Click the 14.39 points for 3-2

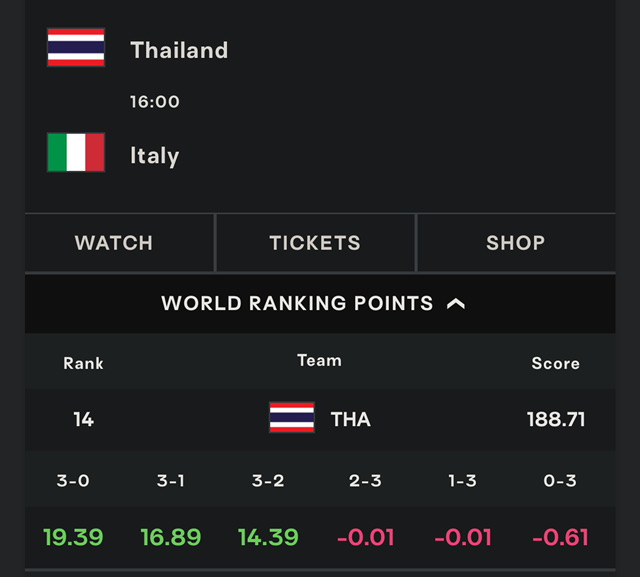click(x=268, y=537)
